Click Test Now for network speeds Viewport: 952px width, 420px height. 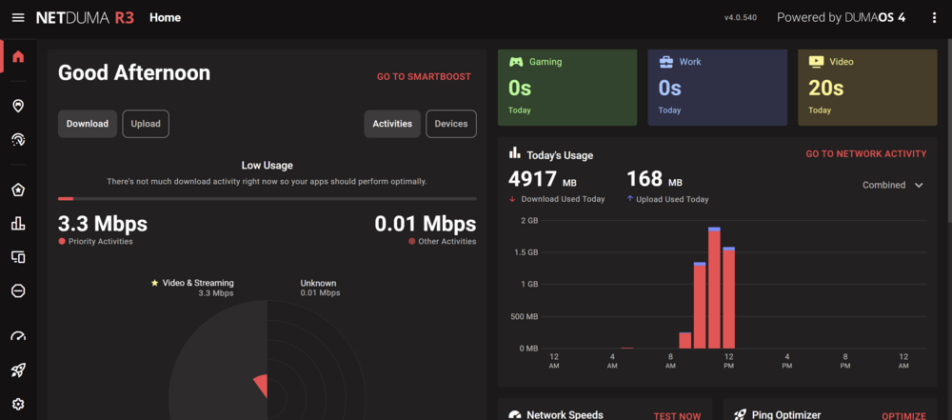pyautogui.click(x=677, y=416)
